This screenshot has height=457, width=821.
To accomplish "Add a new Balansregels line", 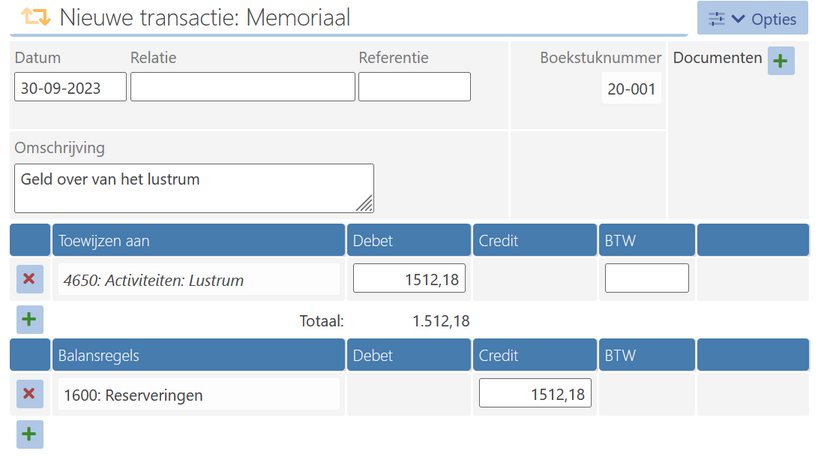I will (29, 434).
